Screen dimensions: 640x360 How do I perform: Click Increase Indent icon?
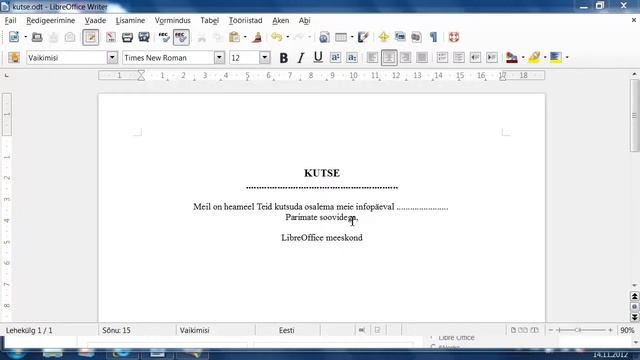pyautogui.click(x=492, y=58)
